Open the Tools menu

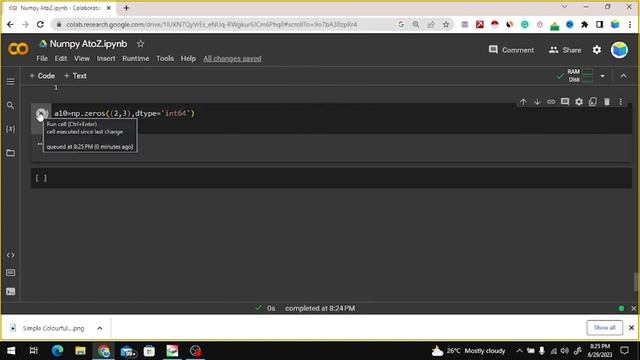tap(165, 58)
